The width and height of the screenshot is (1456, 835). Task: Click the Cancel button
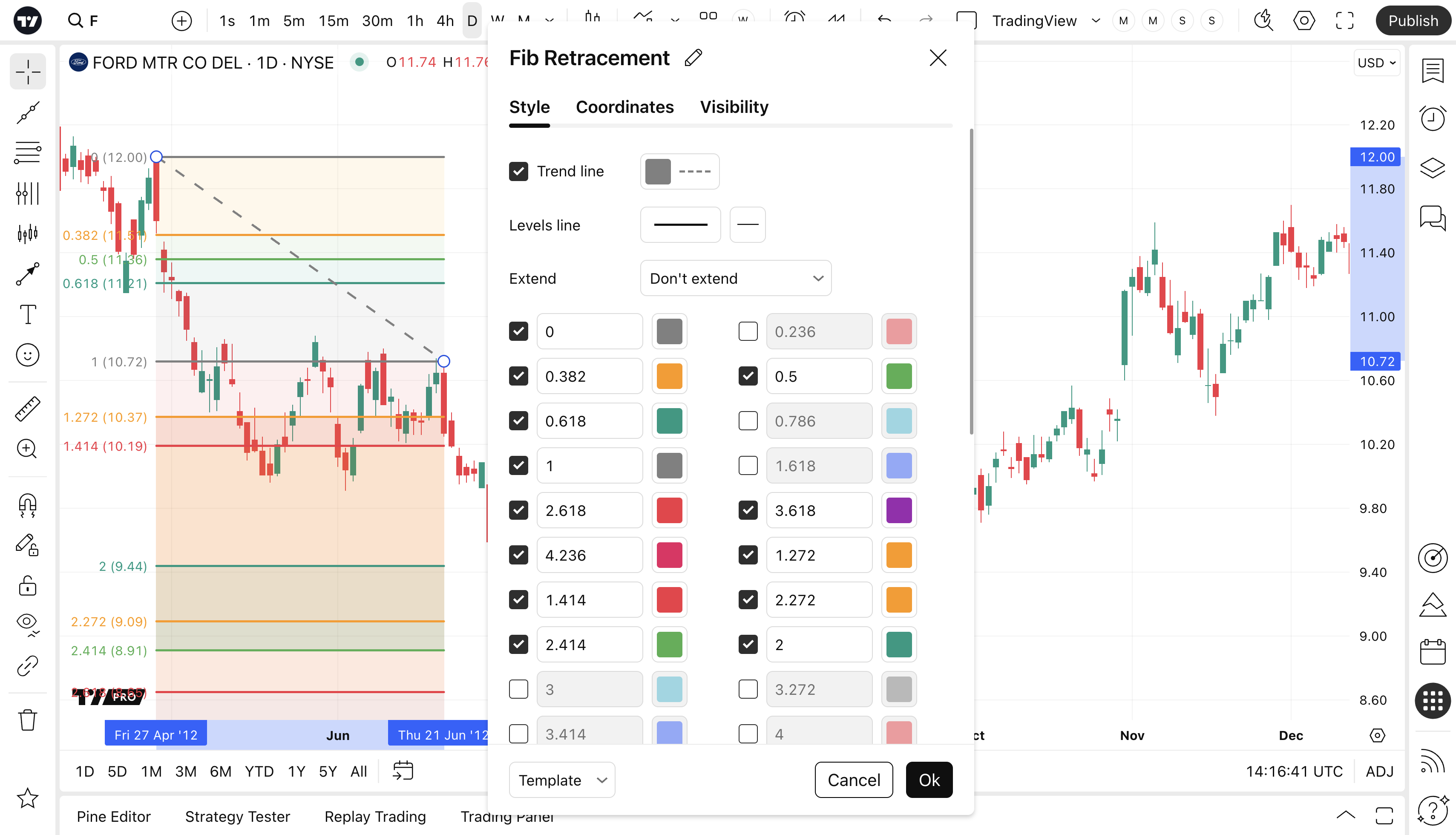pyautogui.click(x=853, y=780)
